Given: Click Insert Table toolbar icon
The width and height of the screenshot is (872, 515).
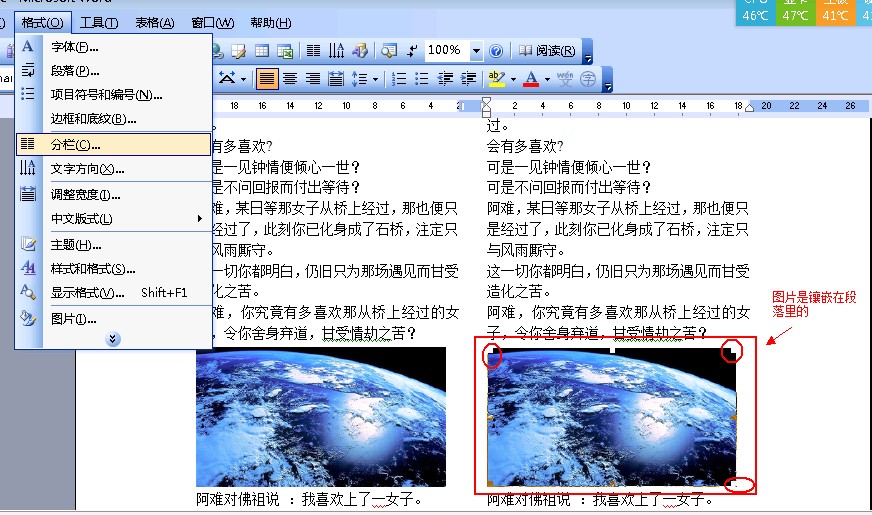Looking at the screenshot, I should click(262, 51).
